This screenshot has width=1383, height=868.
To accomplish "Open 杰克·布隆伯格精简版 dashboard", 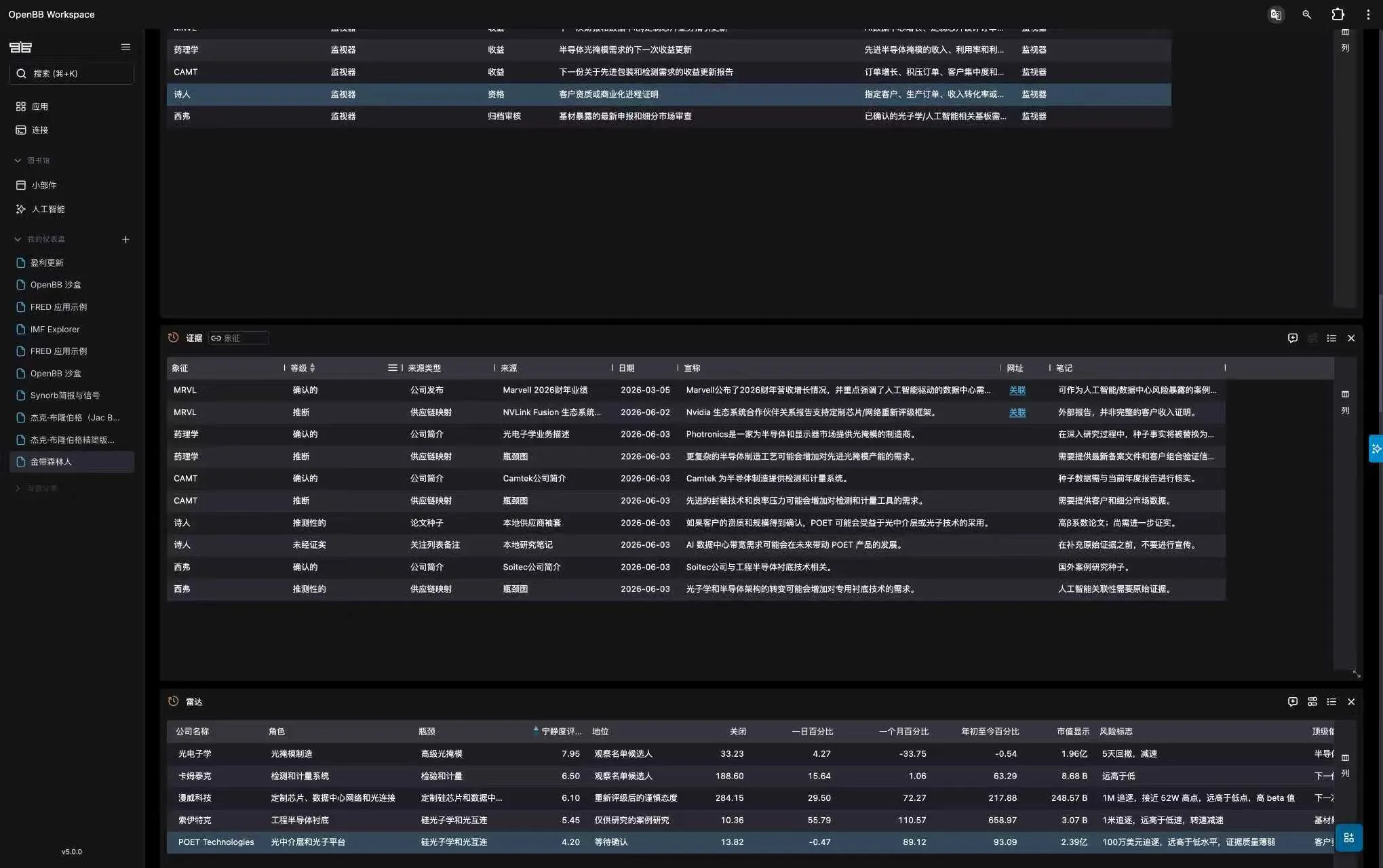I will 71,439.
